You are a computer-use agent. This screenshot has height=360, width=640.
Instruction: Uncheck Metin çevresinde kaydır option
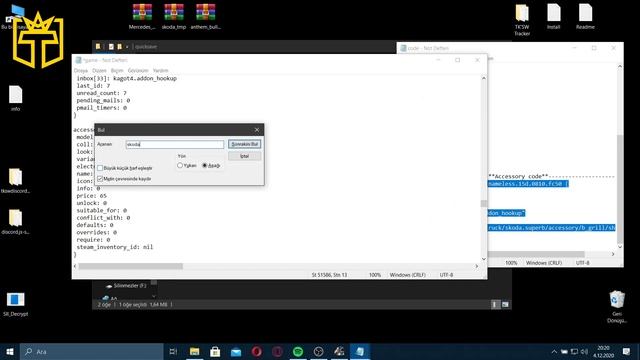[100, 179]
